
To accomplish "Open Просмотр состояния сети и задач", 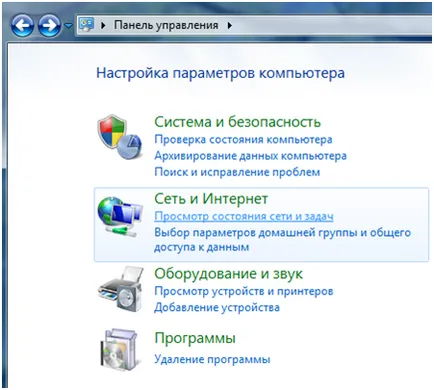I will point(244,216).
